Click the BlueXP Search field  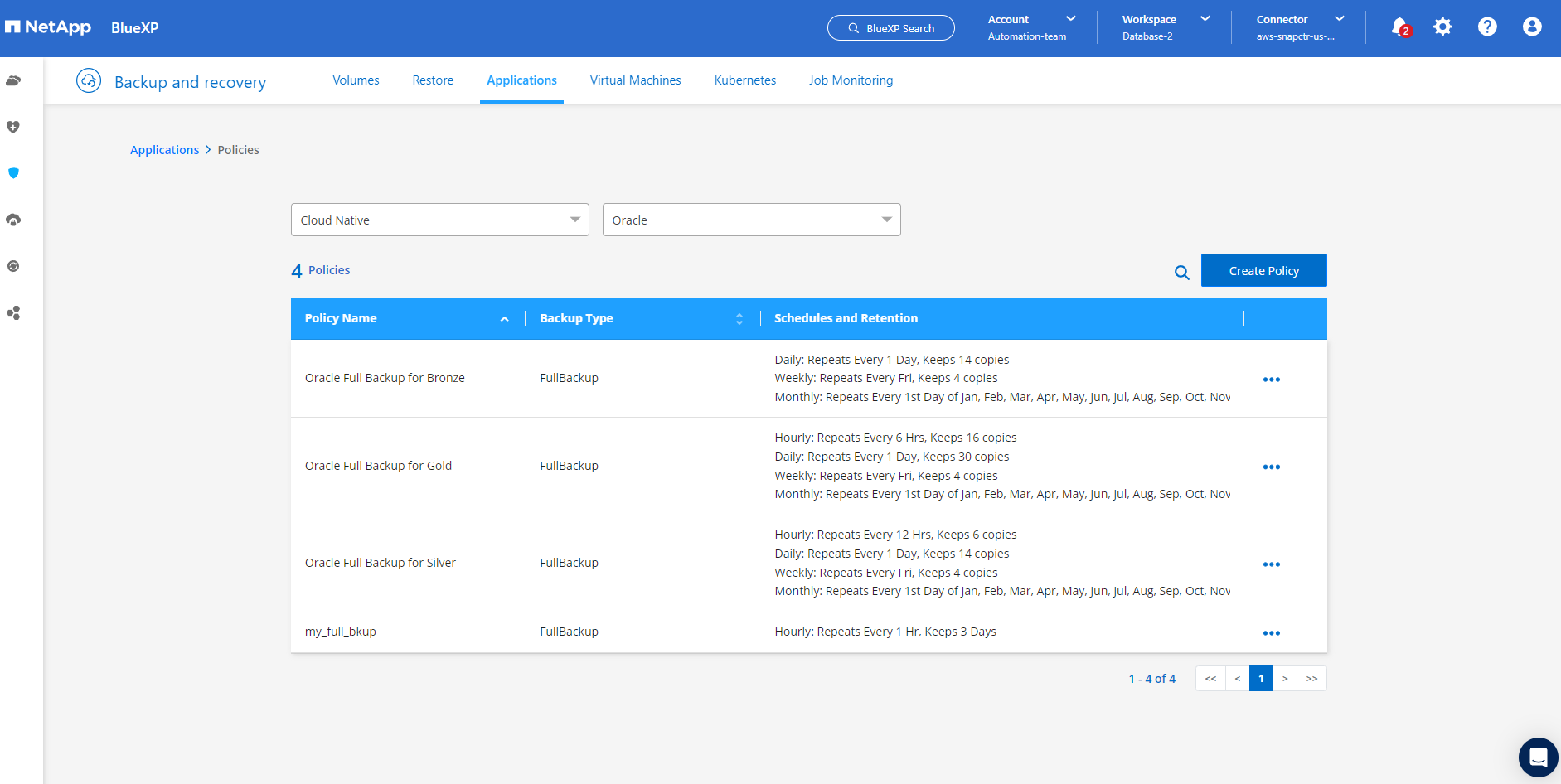(x=891, y=28)
